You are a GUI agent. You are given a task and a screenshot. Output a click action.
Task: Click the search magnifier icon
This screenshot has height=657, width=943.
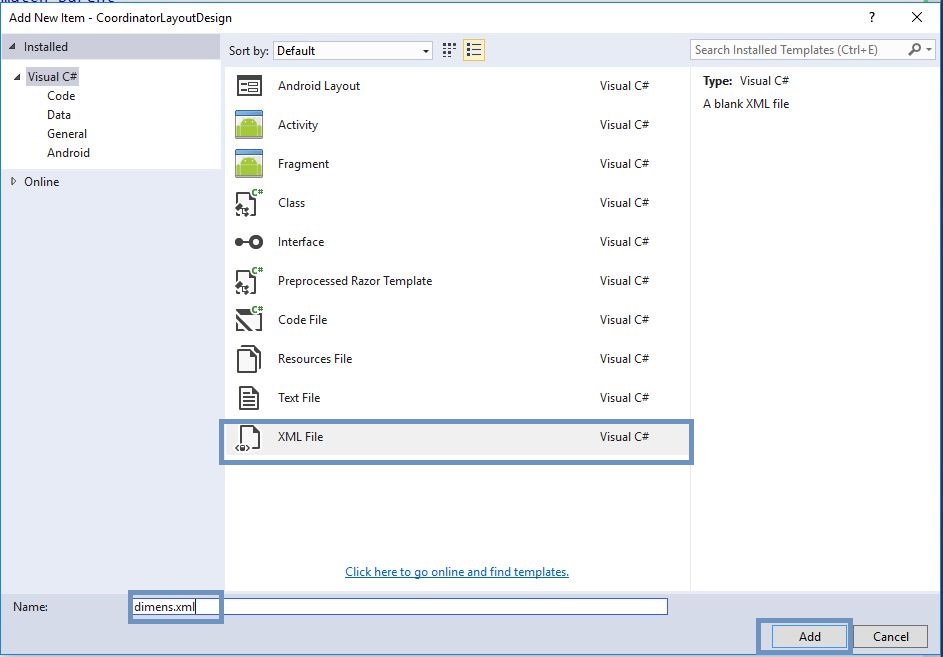[914, 49]
